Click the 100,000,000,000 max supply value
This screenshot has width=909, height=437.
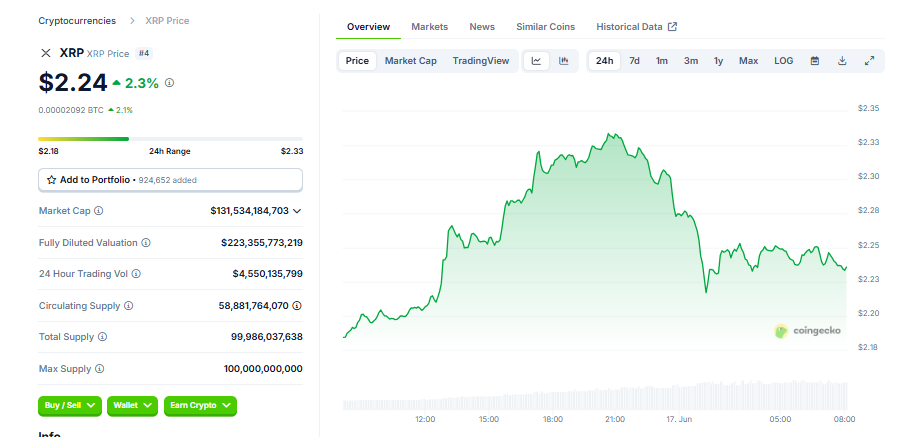tap(263, 369)
